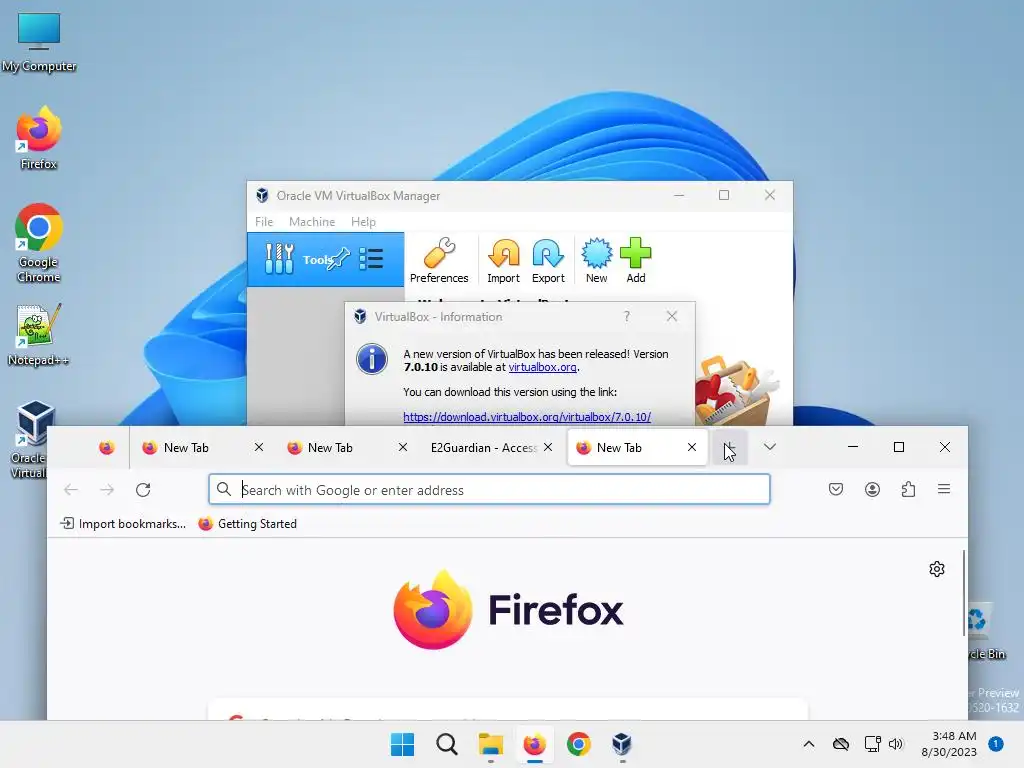Focus the Search with Google address bar
1024x768 pixels.
click(489, 490)
